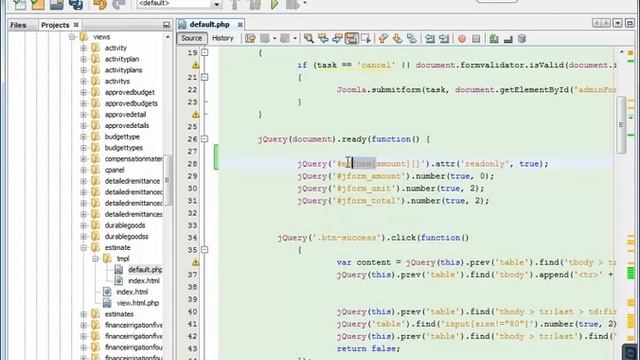This screenshot has height=360, width=640.
Task: Open debug button dropdown arrow
Action: tap(304, 3)
